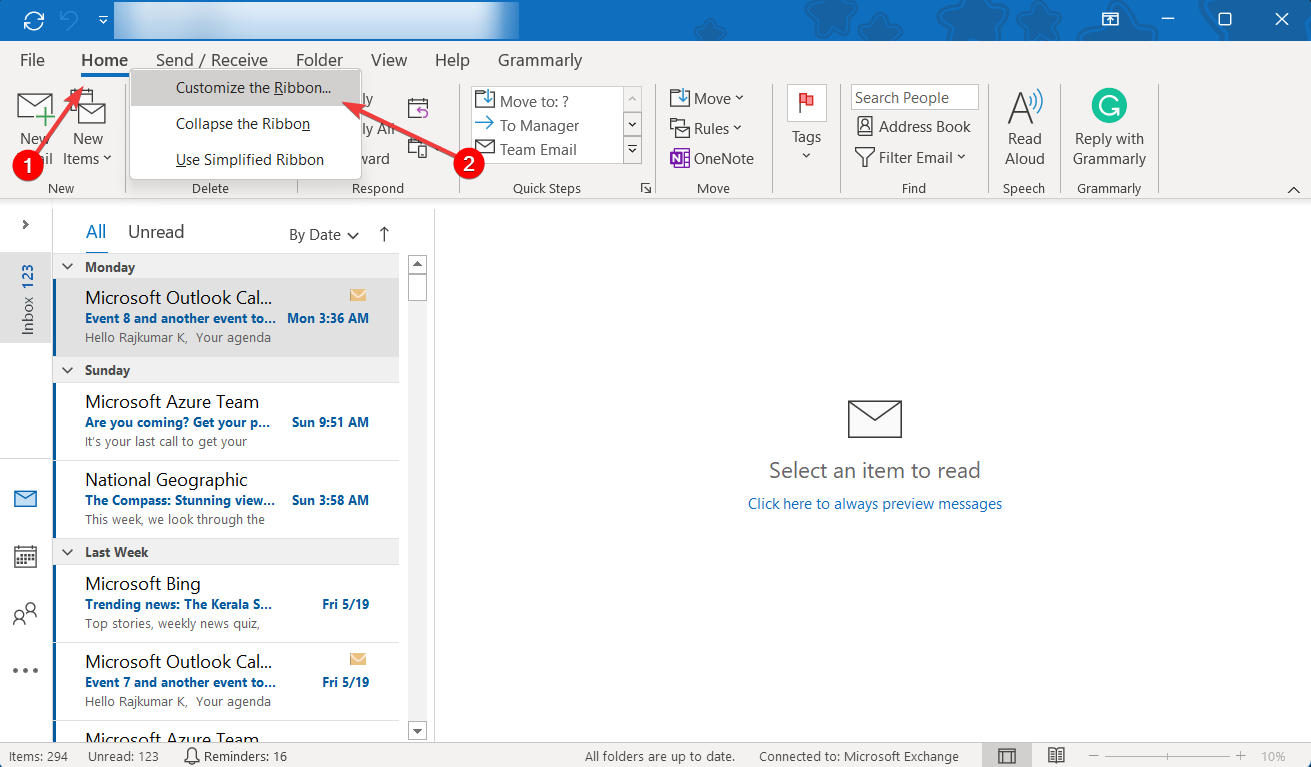Screen dimensions: 1311x767
Task: Select the To Manager quick step
Action: [546, 125]
